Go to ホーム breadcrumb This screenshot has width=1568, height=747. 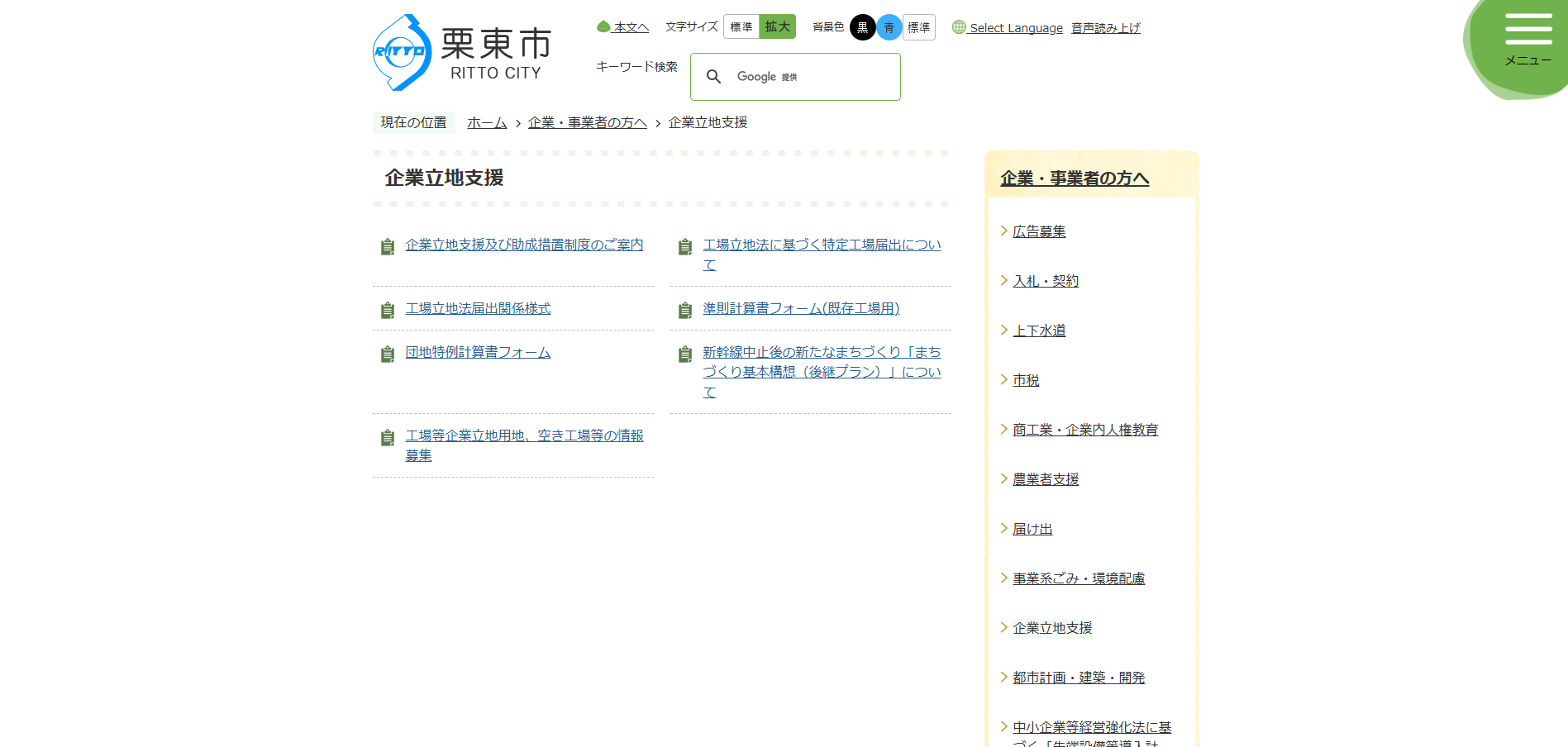click(487, 122)
